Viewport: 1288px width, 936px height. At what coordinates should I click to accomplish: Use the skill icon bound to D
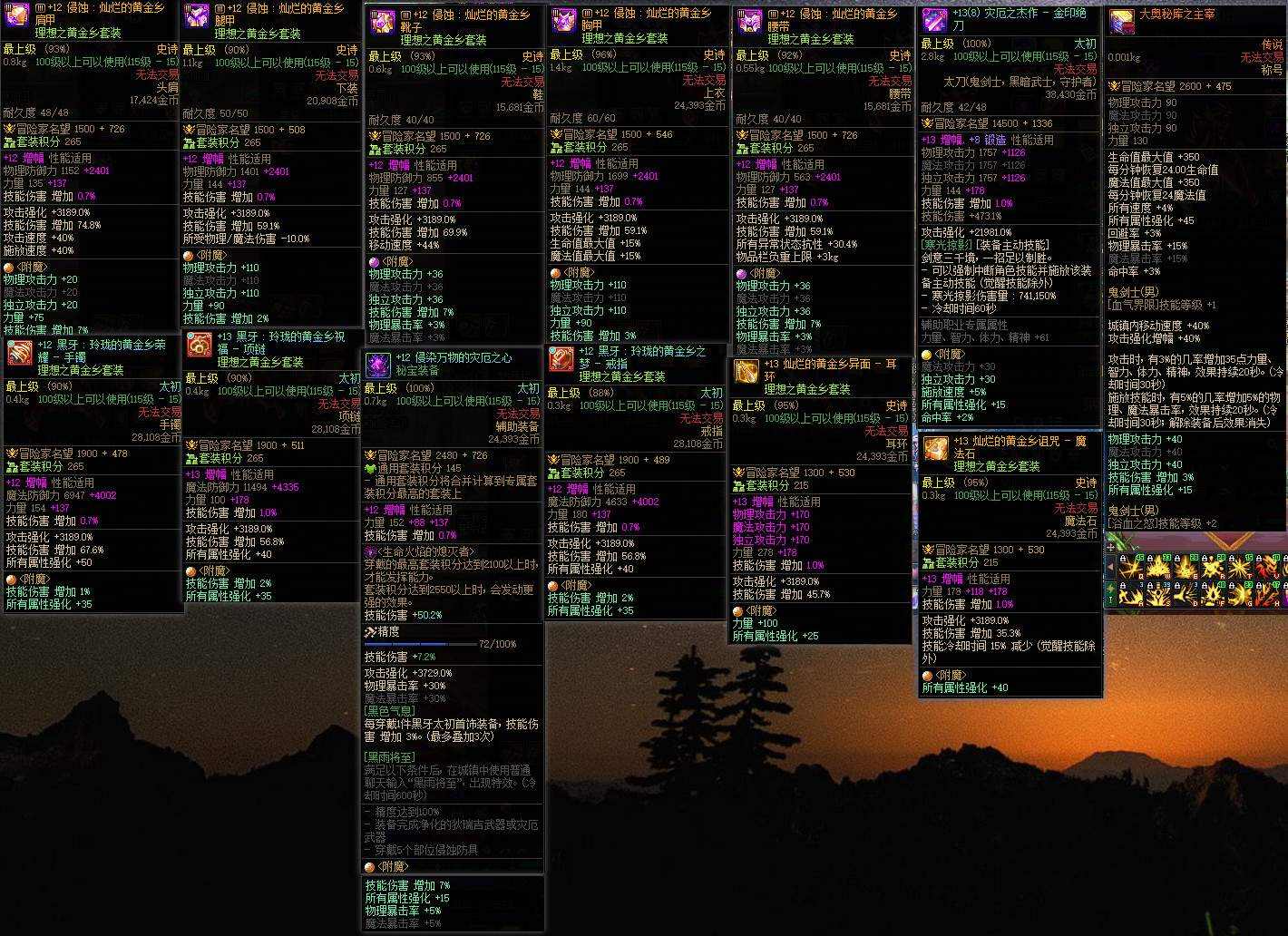click(x=1186, y=594)
